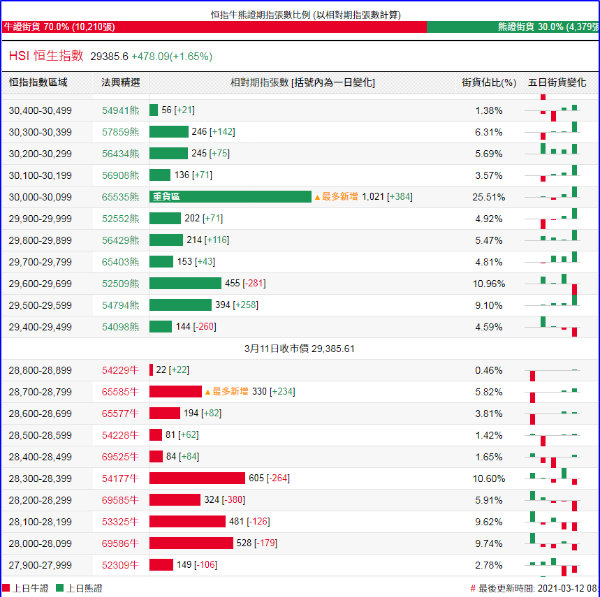
Task: Click the 25.51% street-goods share value
Action: click(x=489, y=197)
